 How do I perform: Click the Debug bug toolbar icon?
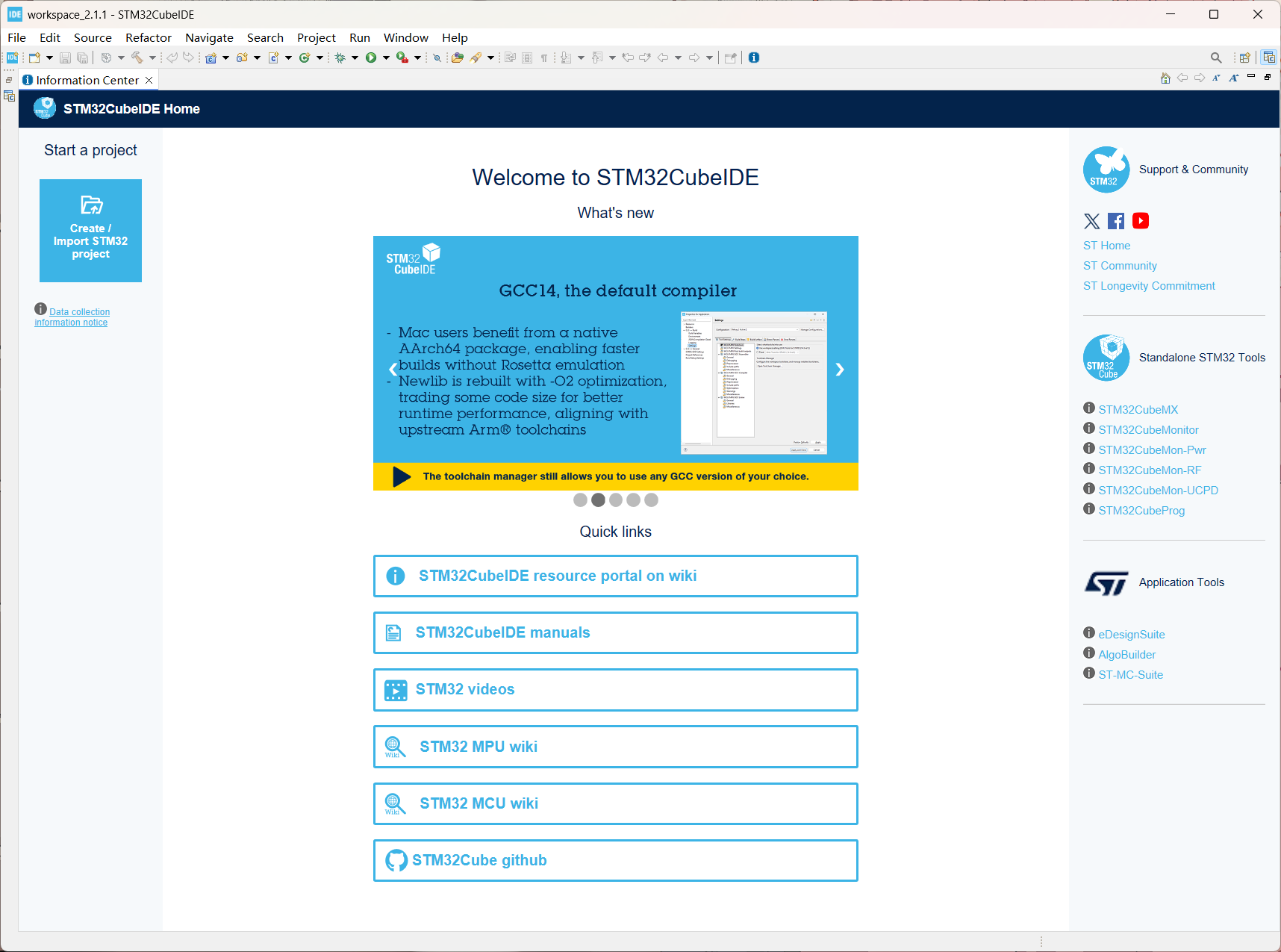pos(340,57)
